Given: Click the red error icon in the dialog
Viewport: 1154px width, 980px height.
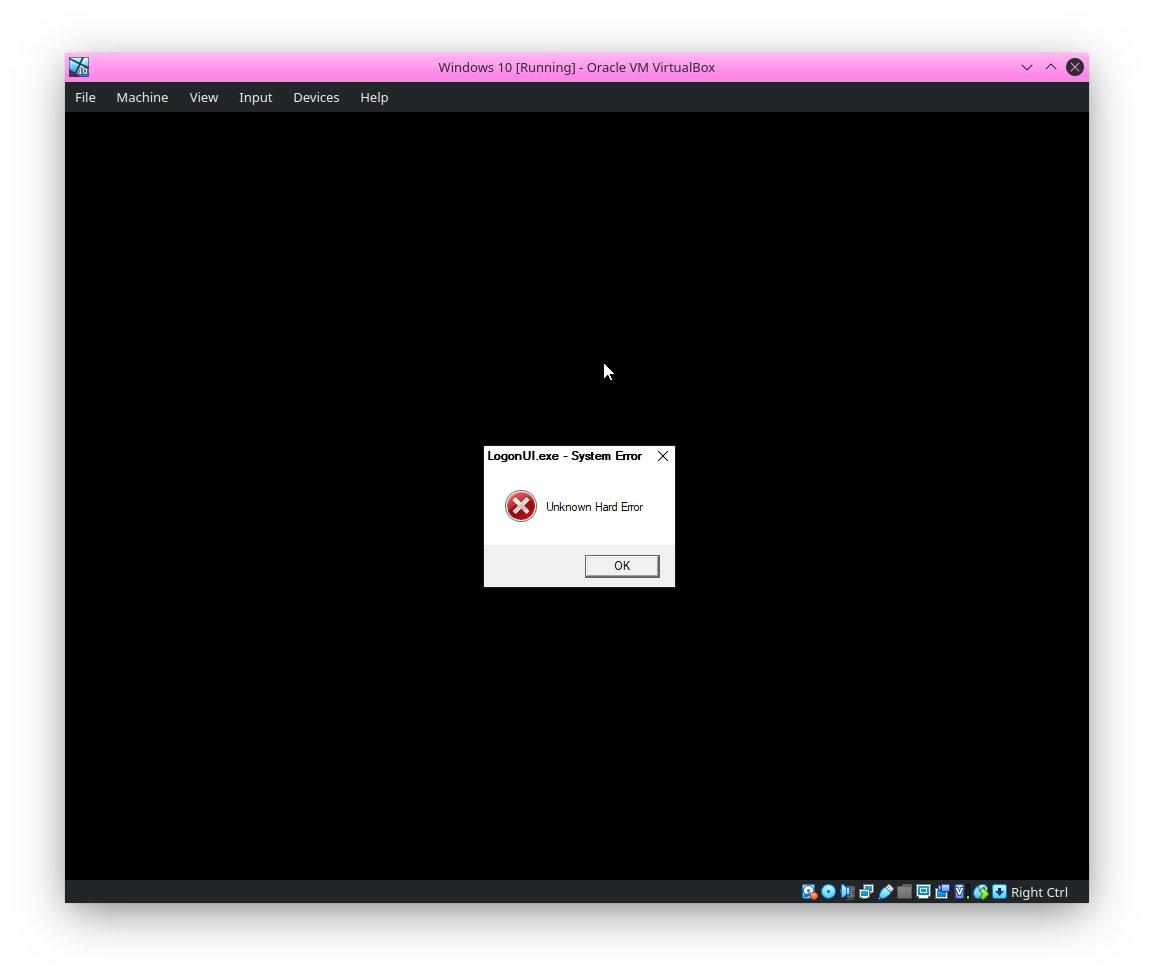Looking at the screenshot, I should click(x=521, y=506).
